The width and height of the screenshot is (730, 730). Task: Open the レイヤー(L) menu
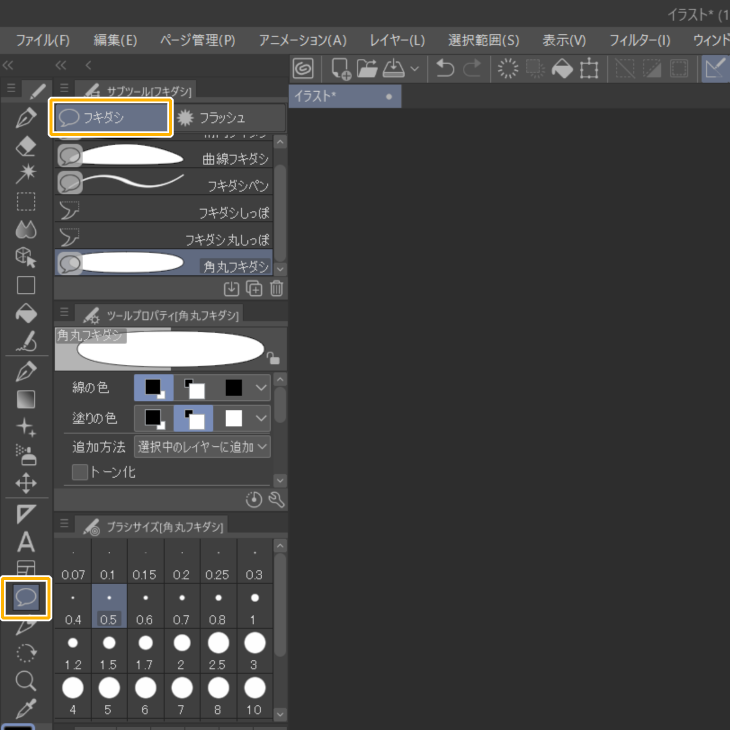point(397,41)
